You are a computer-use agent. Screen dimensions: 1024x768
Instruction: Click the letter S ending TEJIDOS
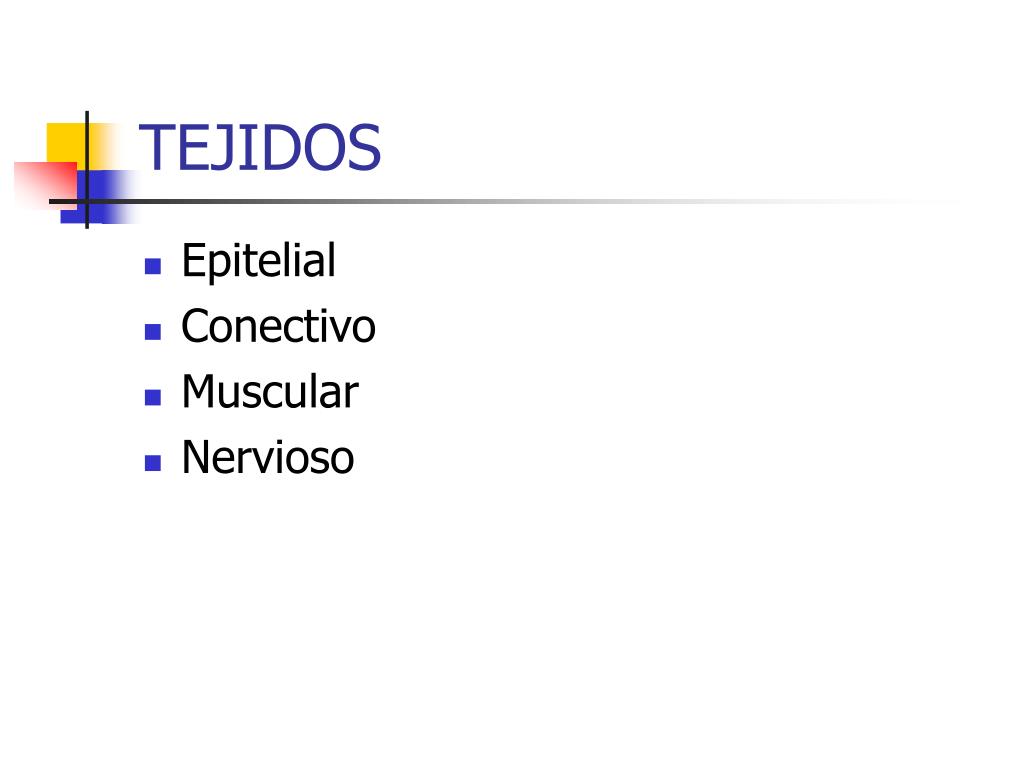pos(364,148)
